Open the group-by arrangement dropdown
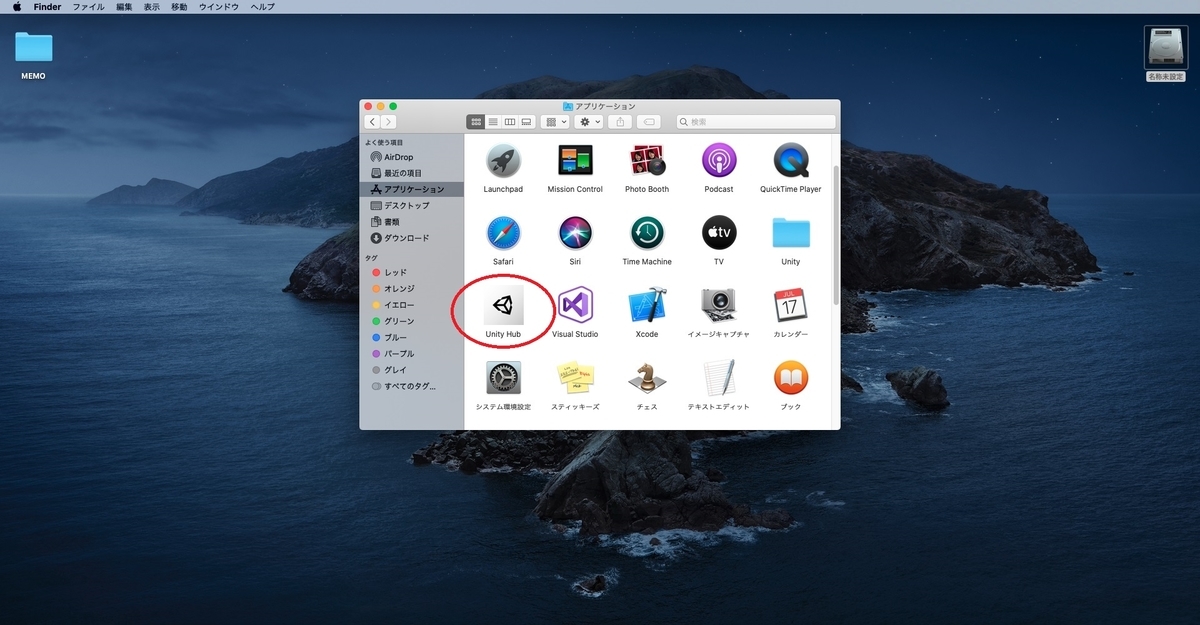Image resolution: width=1200 pixels, height=625 pixels. pyautogui.click(x=555, y=122)
